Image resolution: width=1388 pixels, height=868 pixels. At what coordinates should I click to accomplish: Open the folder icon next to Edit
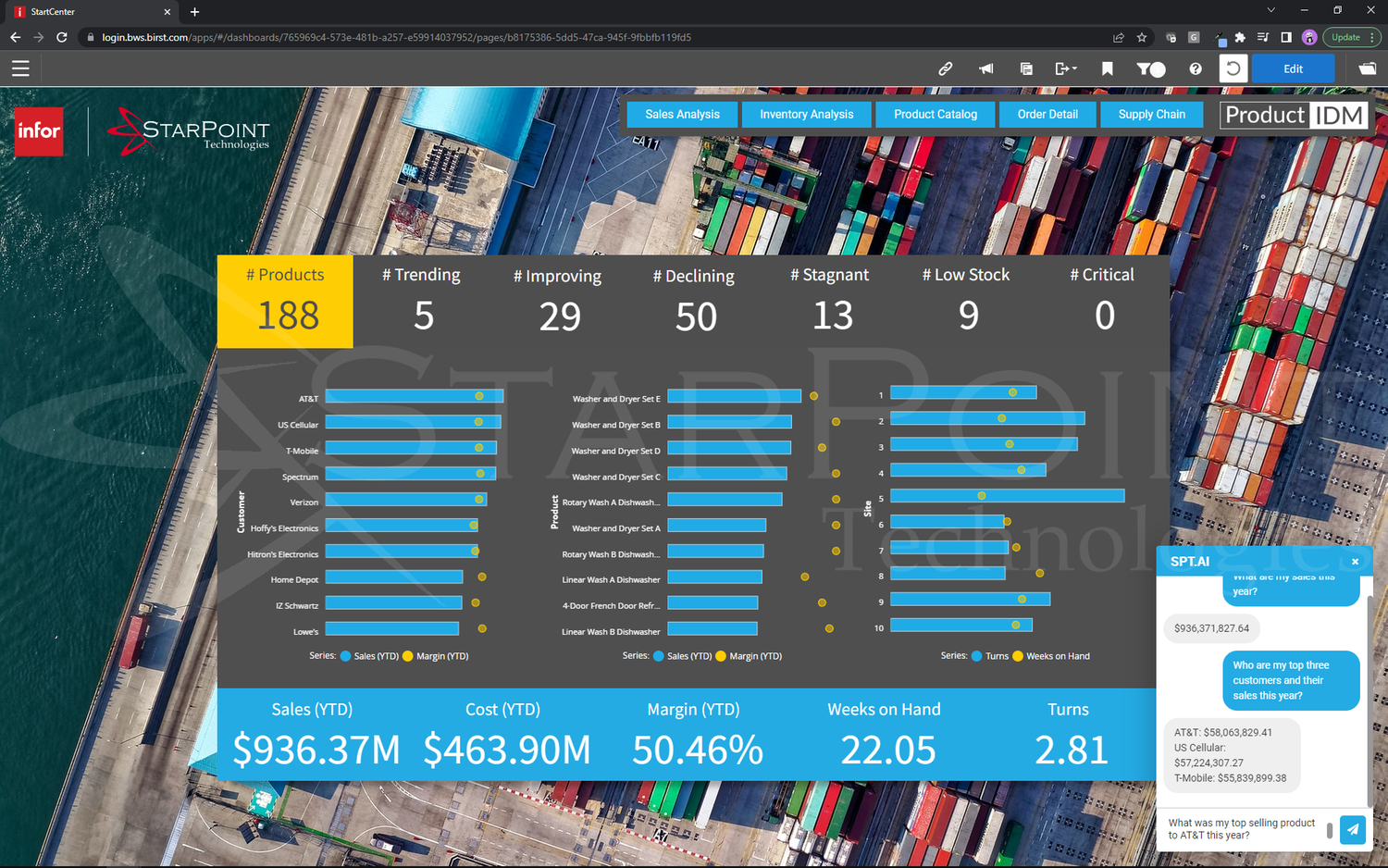(x=1367, y=68)
